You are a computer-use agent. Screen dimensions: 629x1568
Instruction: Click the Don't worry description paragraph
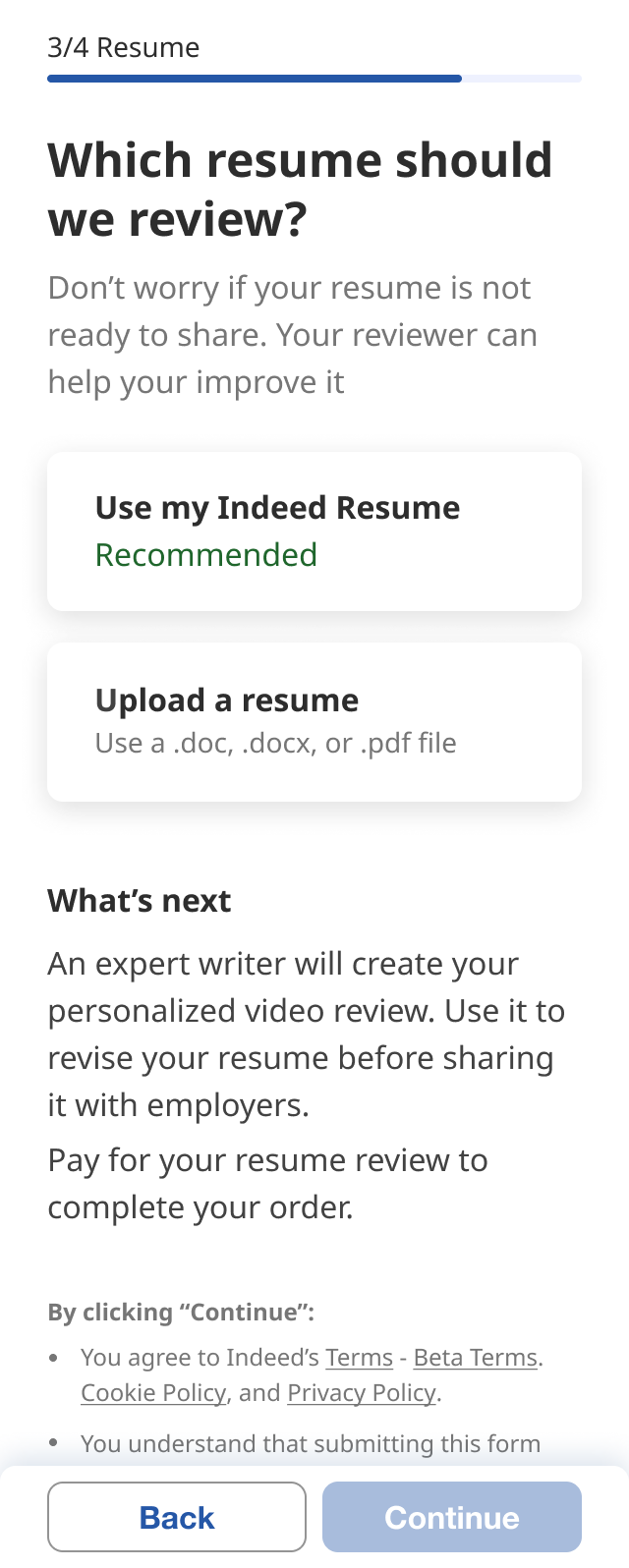(293, 335)
